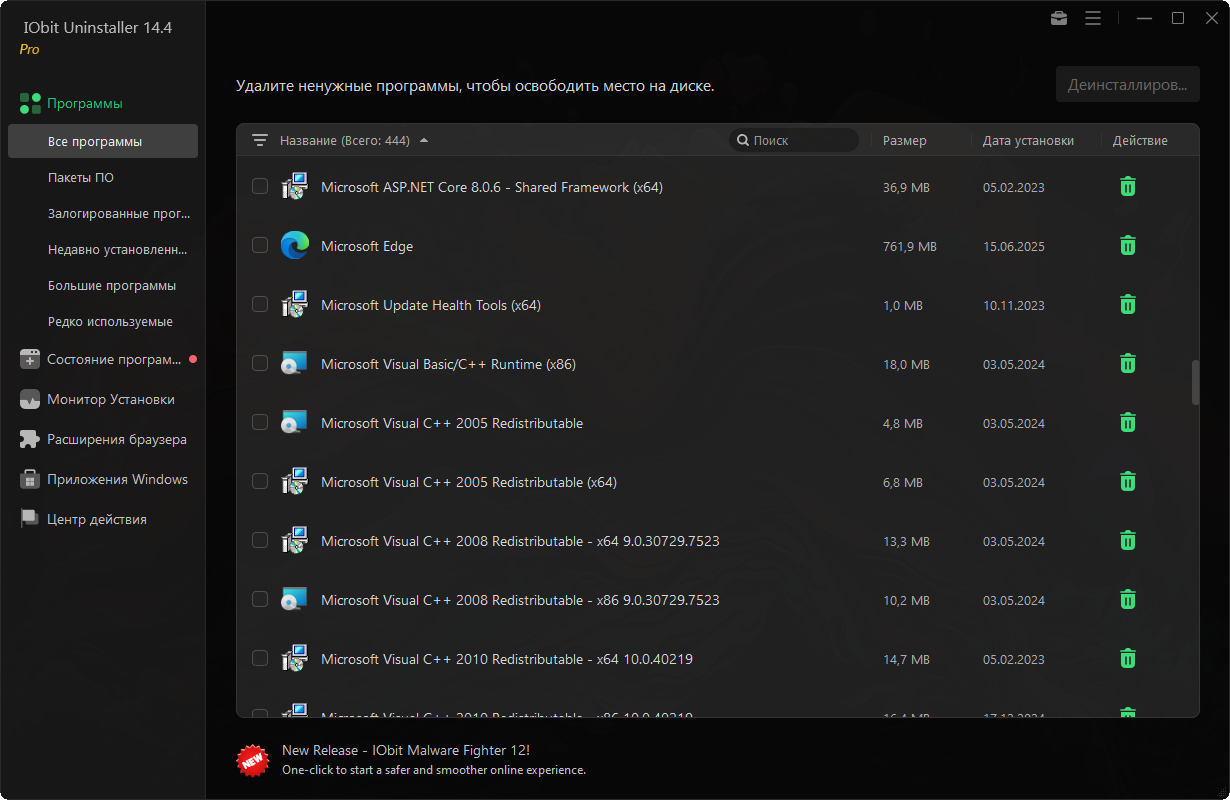Click the Visual C++ 2005 Redistributable icon
Viewport: 1230px width, 800px height.
click(294, 422)
